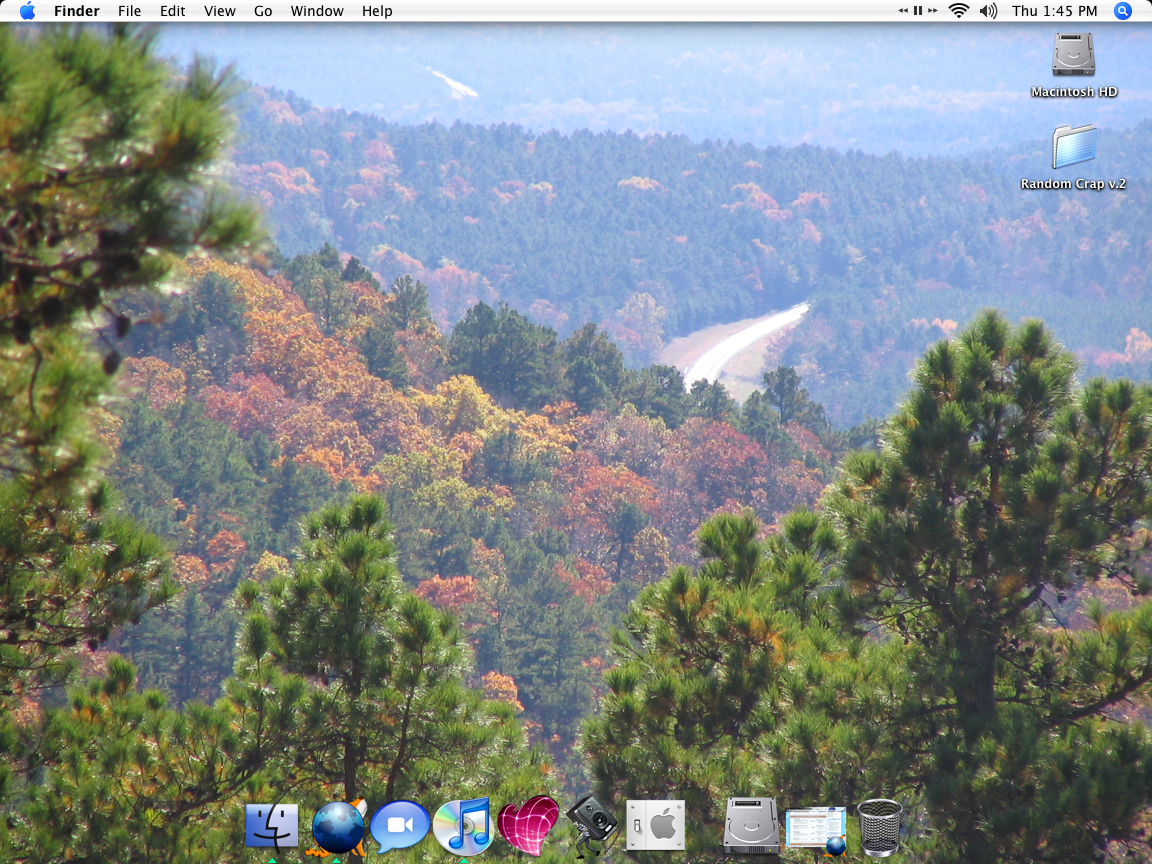Screen dimensions: 1152x864
Task: Open the Help menu
Action: [x=377, y=11]
